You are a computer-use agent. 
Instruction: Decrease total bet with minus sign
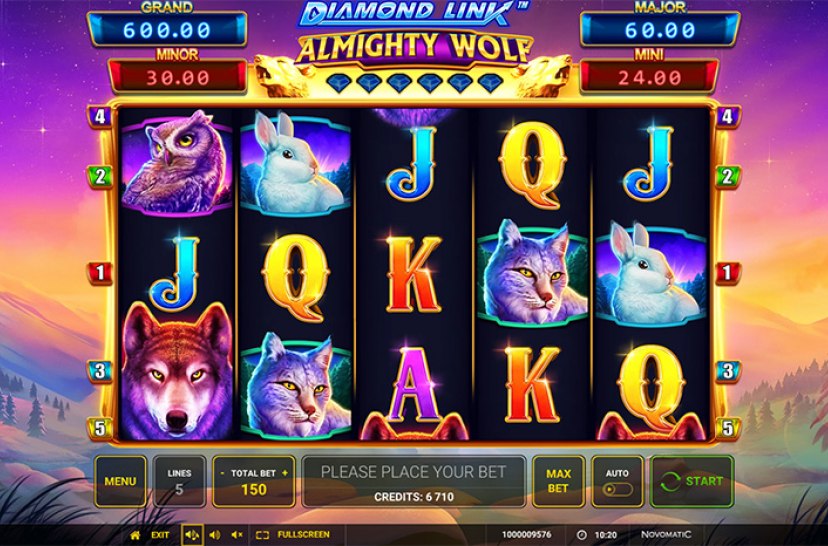(x=222, y=473)
